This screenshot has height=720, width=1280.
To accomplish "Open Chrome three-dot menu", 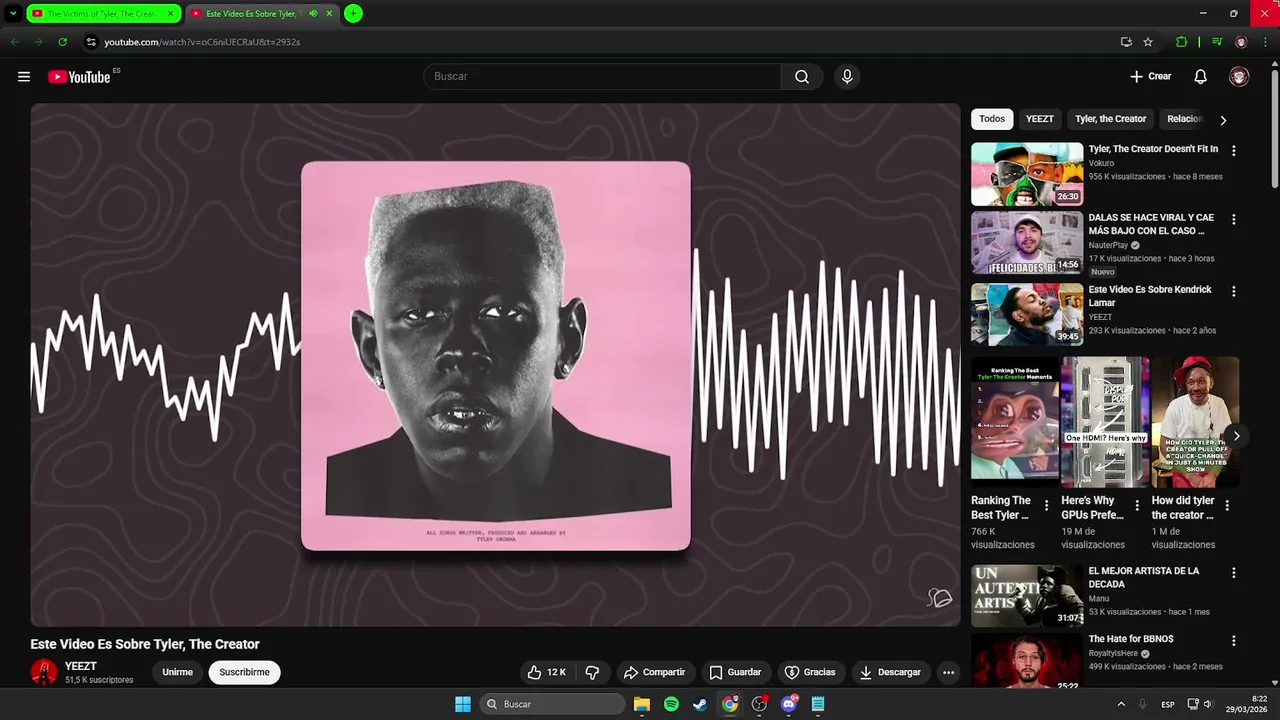I will click(1265, 42).
